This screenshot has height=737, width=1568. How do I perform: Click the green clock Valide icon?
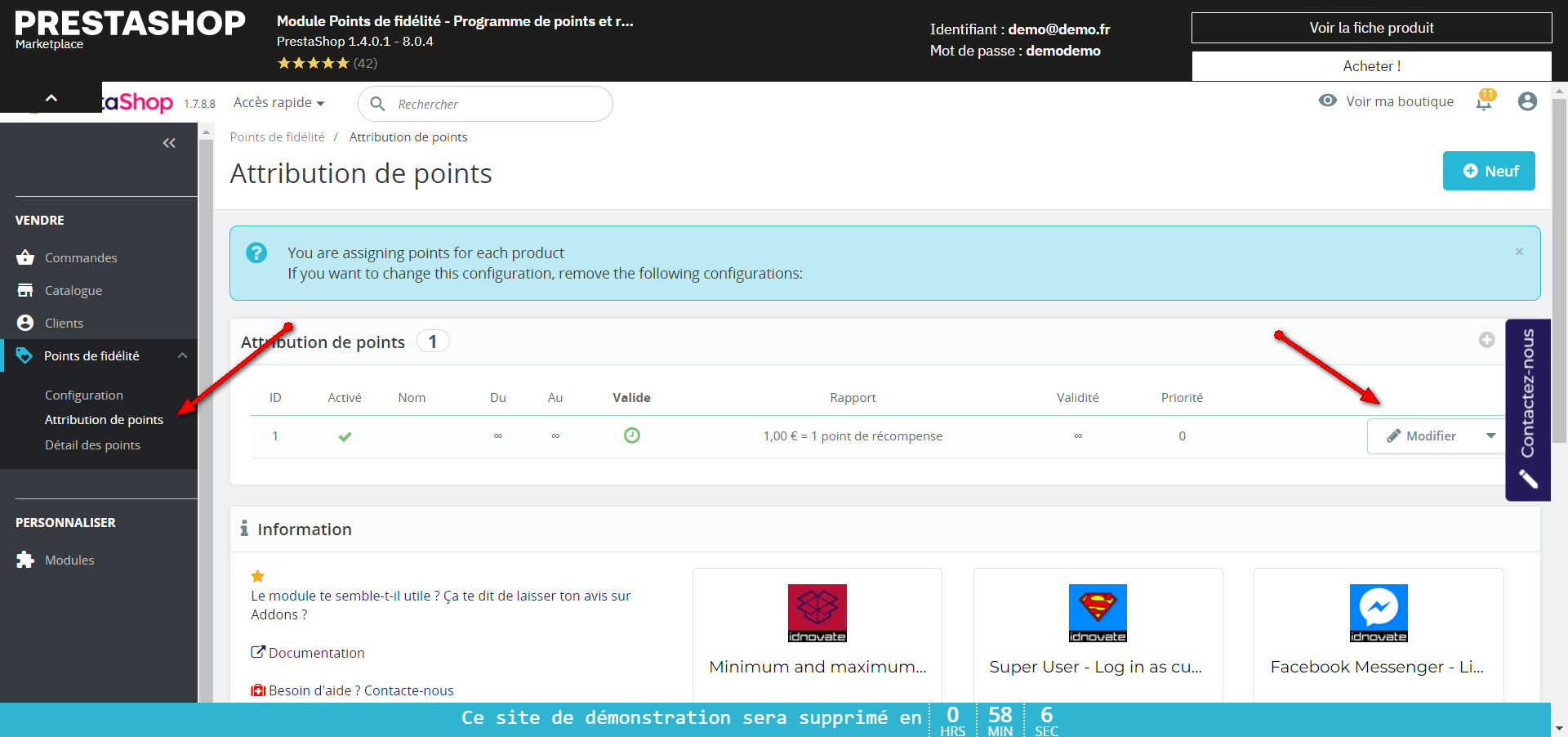click(632, 435)
